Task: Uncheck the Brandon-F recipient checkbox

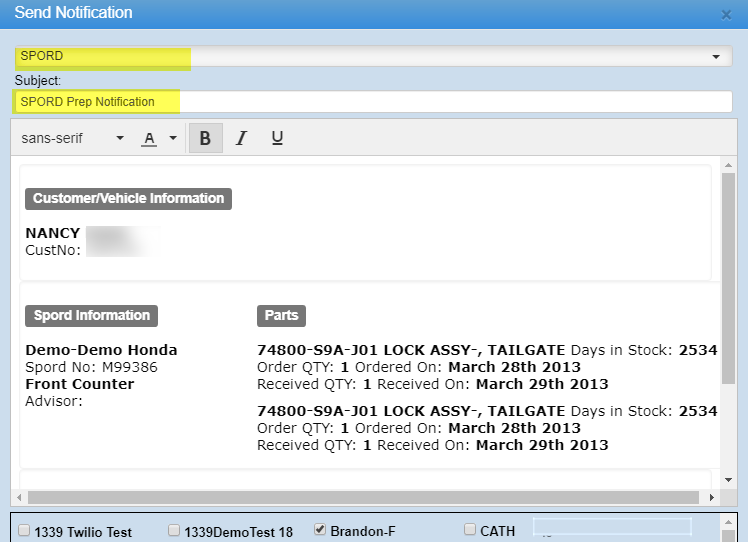Action: (320, 531)
